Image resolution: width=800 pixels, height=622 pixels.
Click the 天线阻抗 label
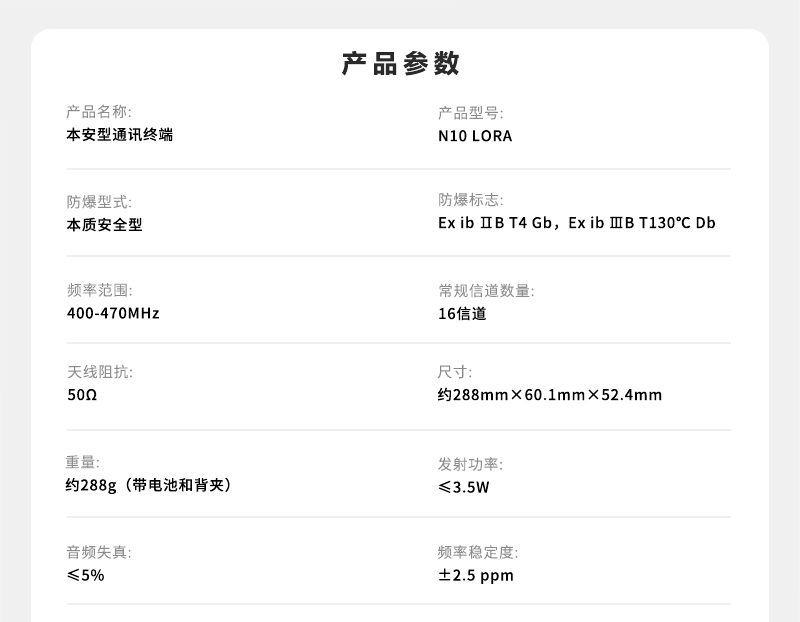(98, 372)
